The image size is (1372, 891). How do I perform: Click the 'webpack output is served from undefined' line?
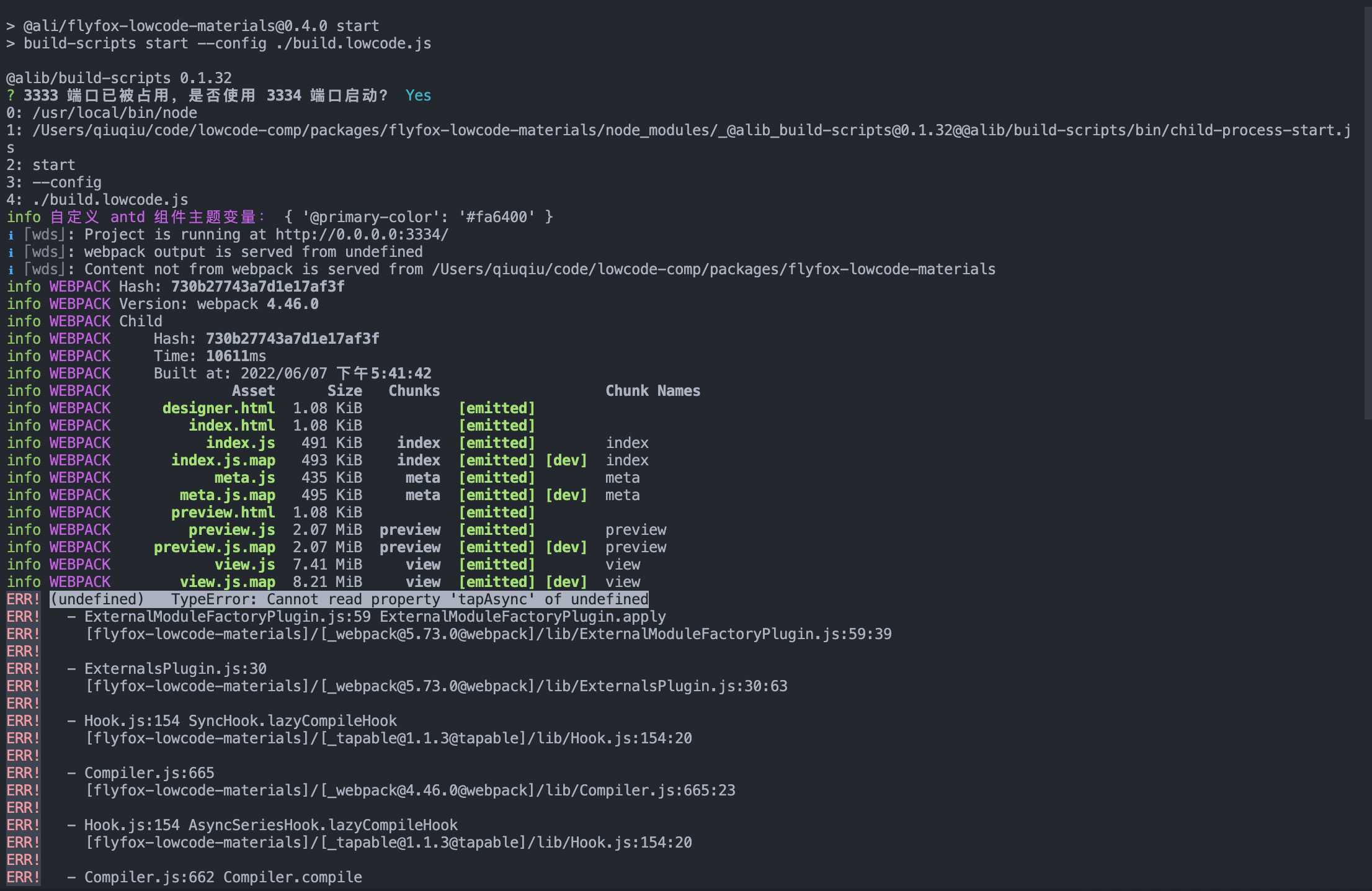(253, 252)
